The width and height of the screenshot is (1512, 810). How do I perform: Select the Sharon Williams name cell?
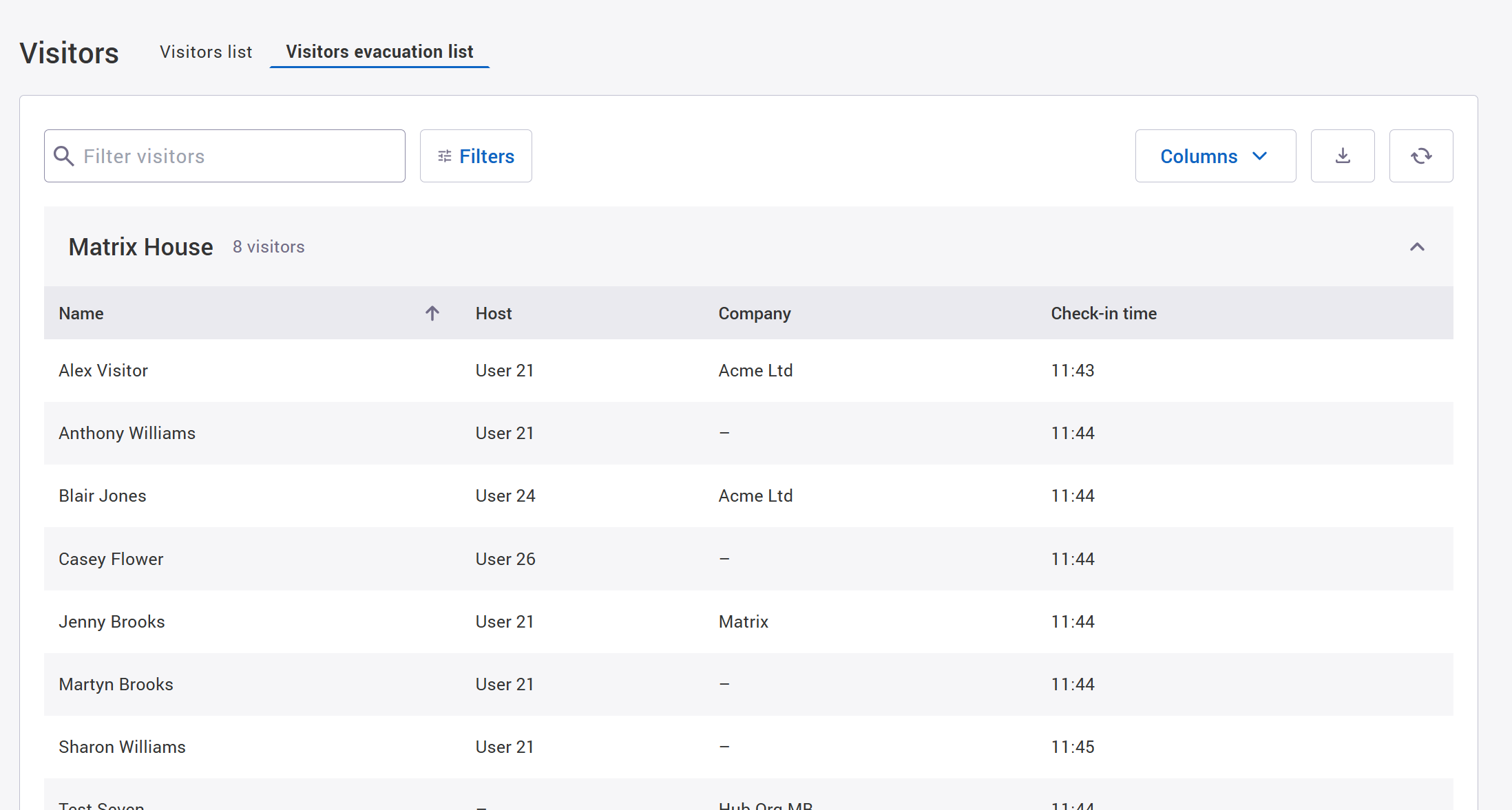point(122,747)
